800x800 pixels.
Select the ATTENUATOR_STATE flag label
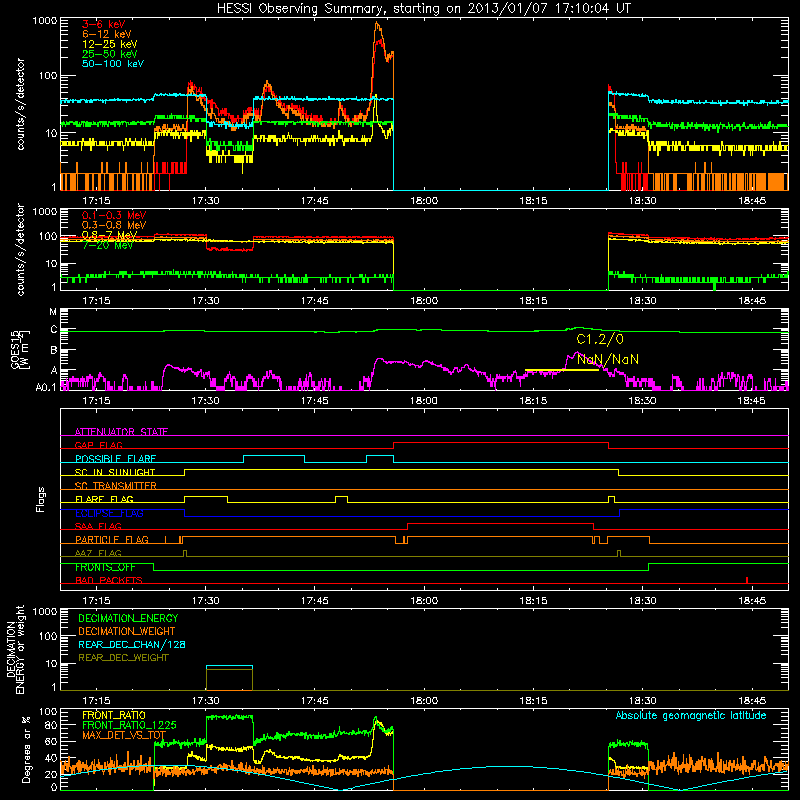coord(121,432)
